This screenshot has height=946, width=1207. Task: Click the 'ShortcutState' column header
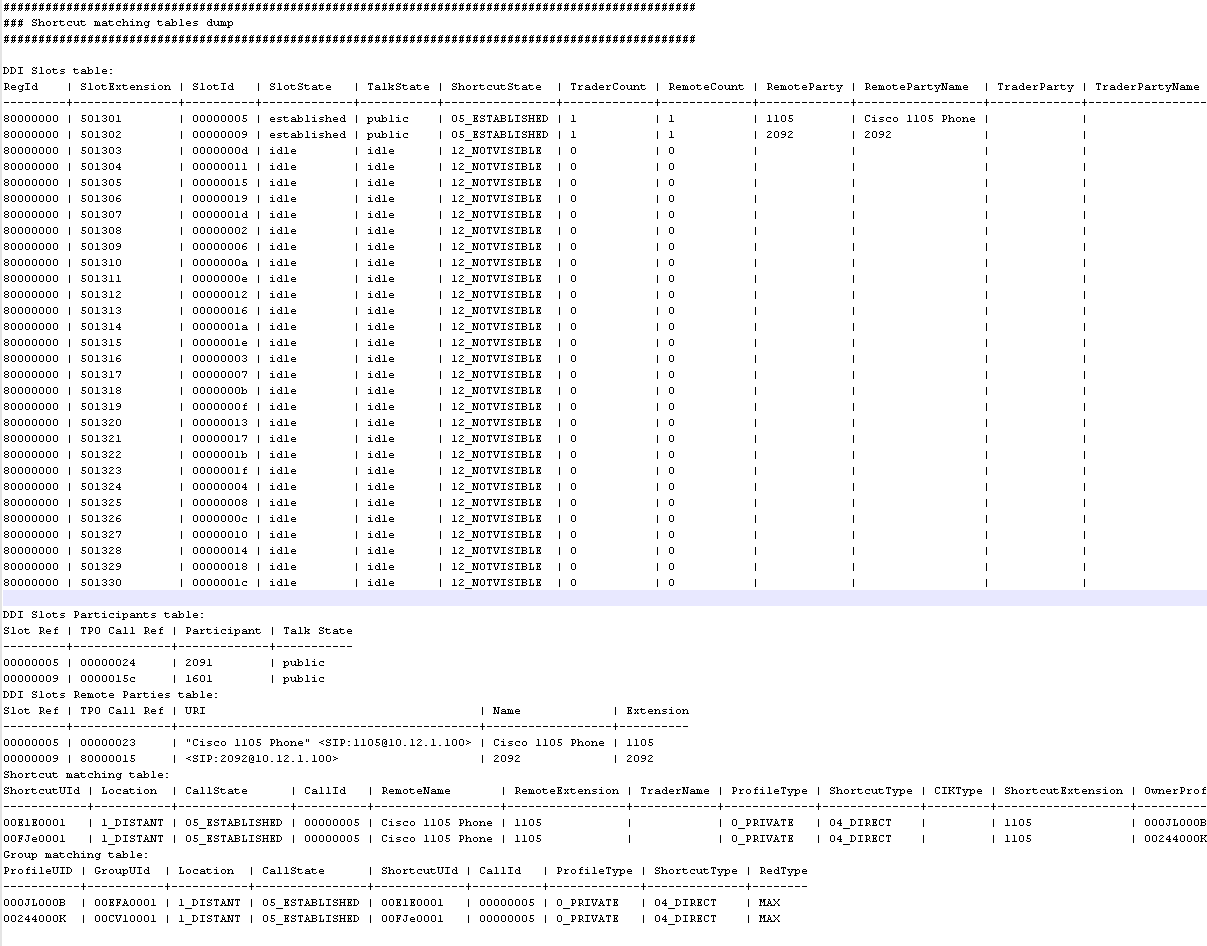coord(496,87)
